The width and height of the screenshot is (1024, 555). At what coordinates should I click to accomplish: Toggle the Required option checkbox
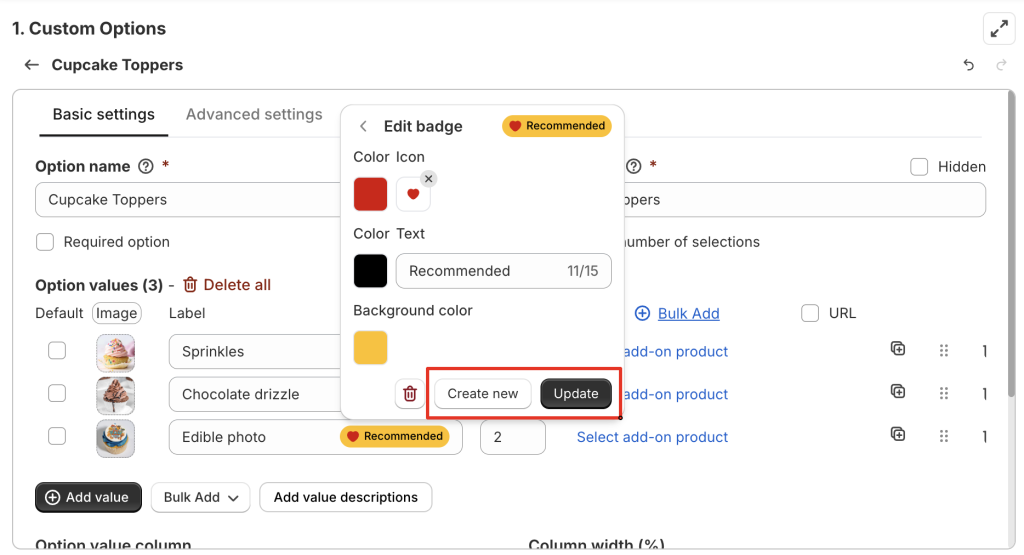tap(45, 242)
